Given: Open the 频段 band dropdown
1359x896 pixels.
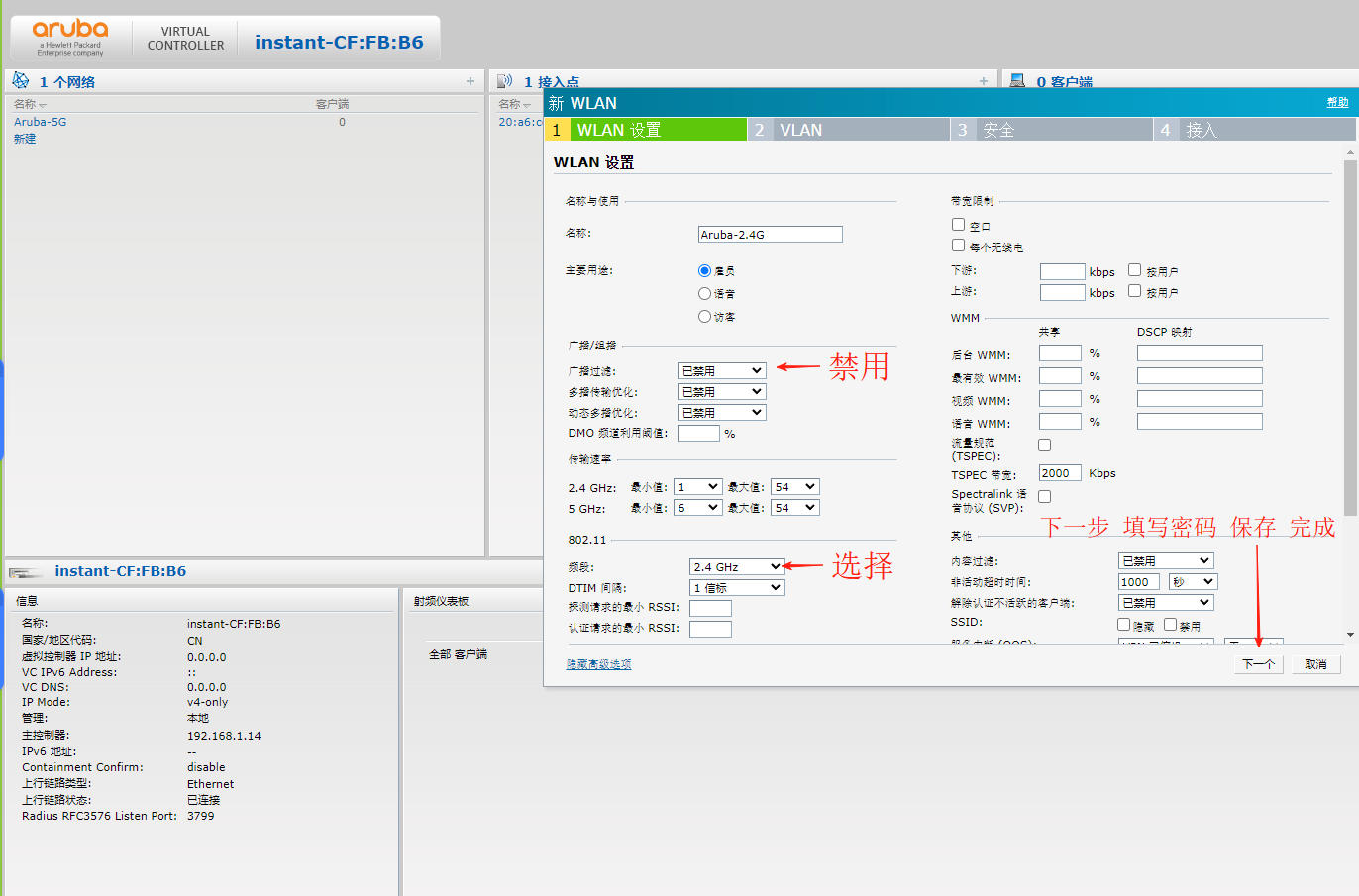Looking at the screenshot, I should pyautogui.click(x=737, y=566).
